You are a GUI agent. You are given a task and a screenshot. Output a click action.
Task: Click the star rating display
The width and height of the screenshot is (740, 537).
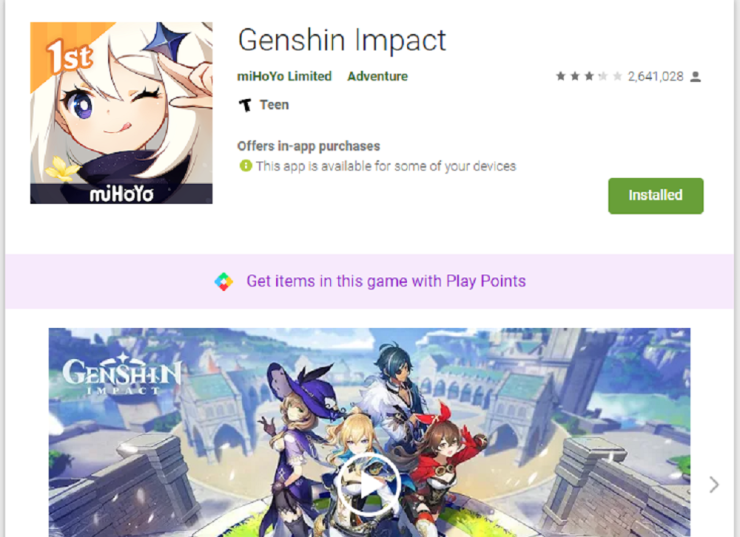pyautogui.click(x=589, y=76)
